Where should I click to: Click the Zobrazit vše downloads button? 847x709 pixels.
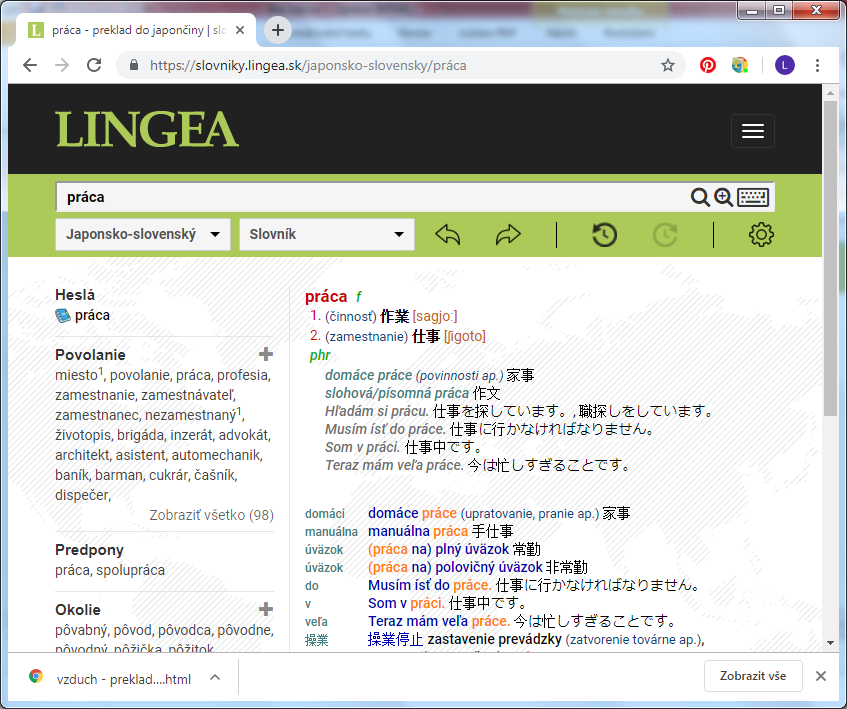coord(753,676)
